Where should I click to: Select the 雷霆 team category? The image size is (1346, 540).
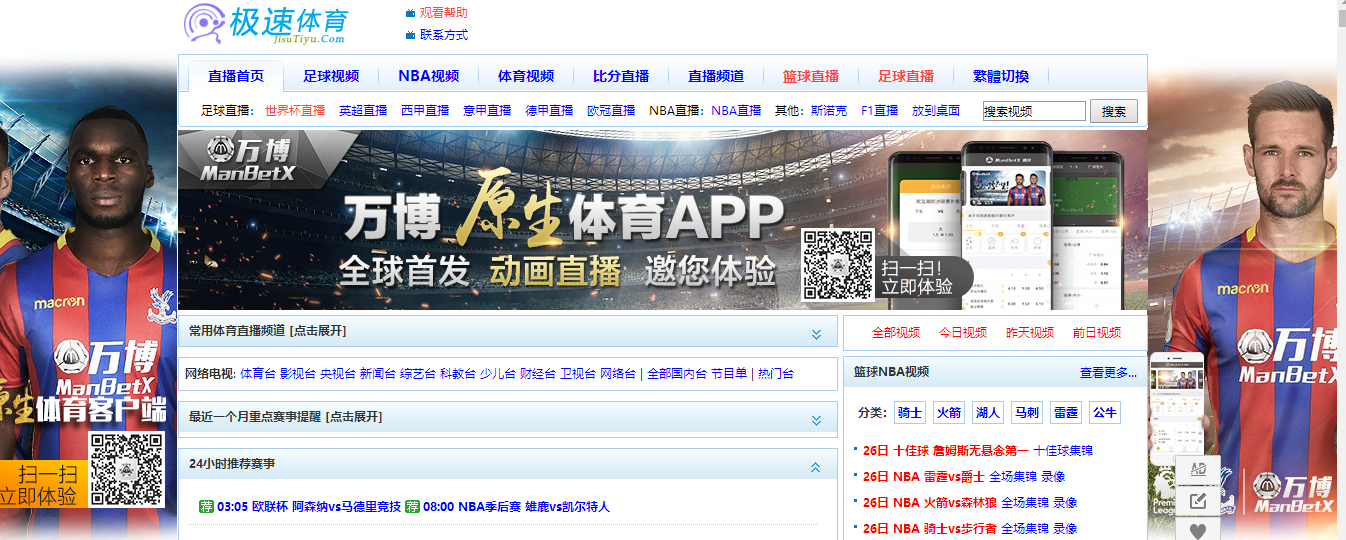point(1066,412)
